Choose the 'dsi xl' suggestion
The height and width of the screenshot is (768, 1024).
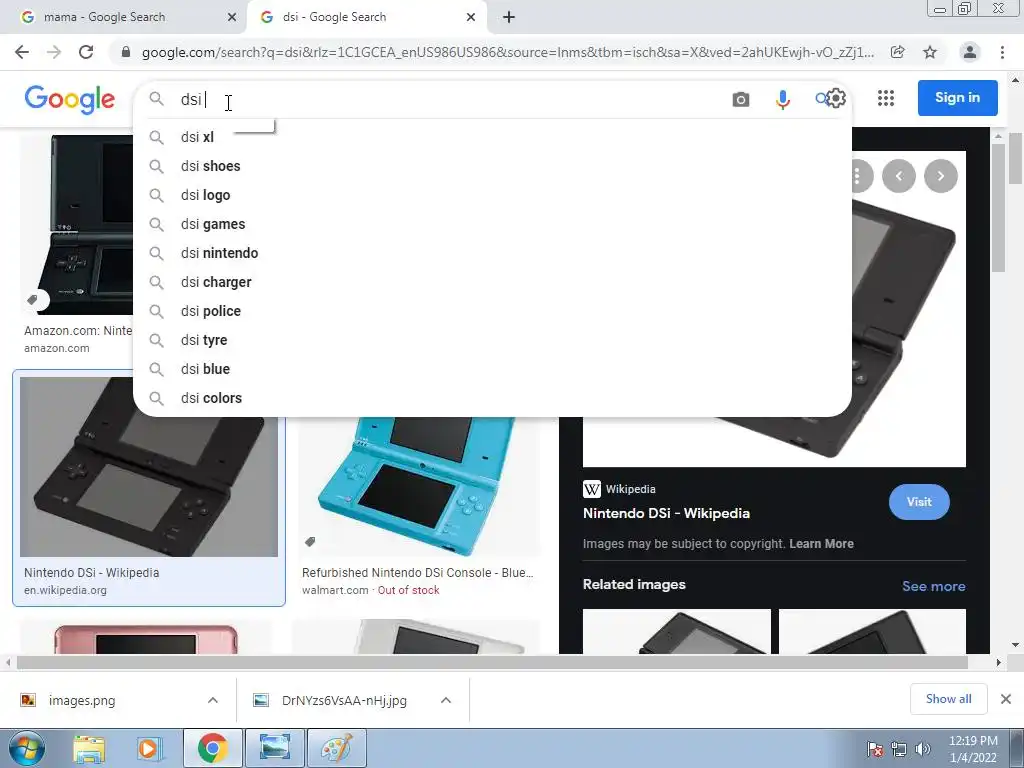point(492,137)
